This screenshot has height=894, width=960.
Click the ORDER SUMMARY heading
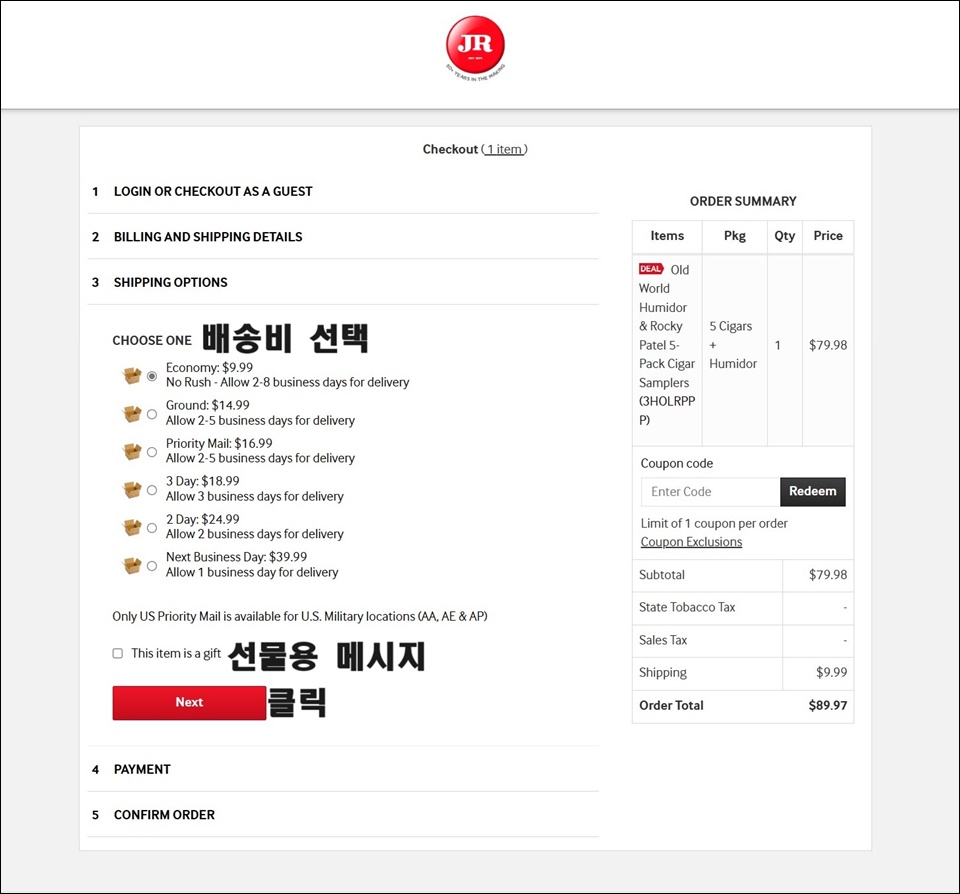(x=743, y=201)
